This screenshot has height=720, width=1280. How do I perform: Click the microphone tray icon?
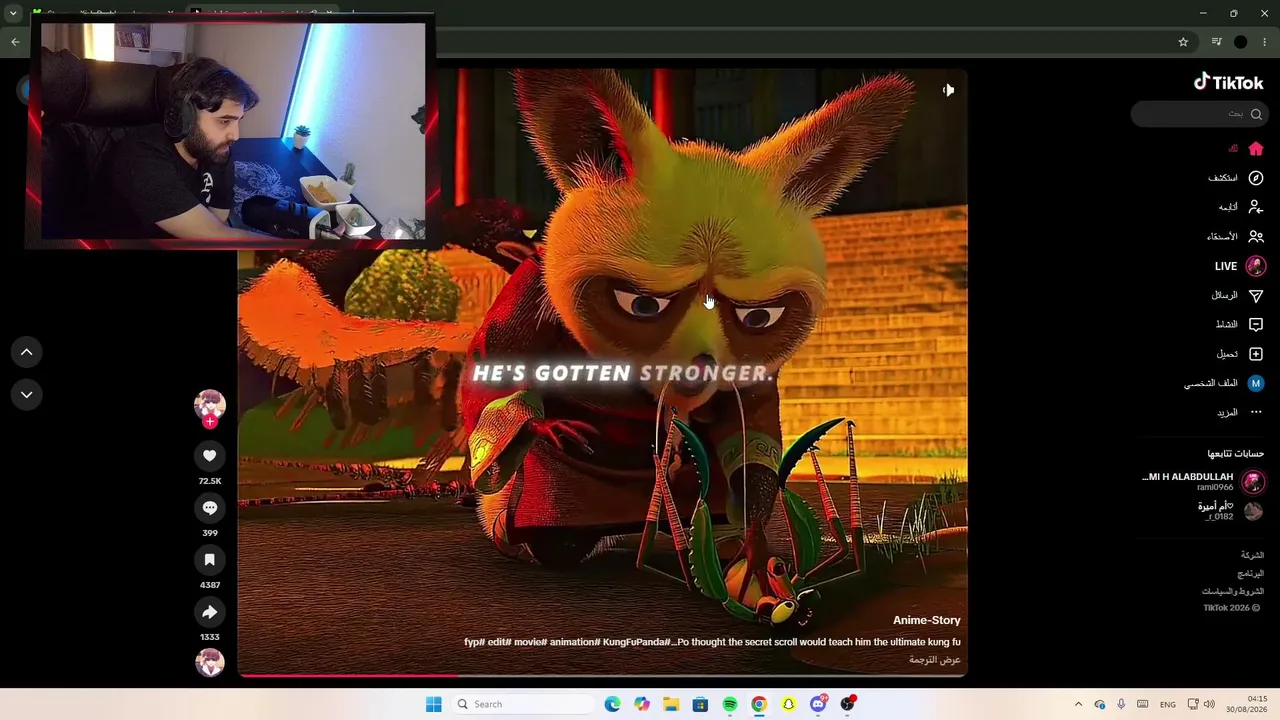point(1121,704)
